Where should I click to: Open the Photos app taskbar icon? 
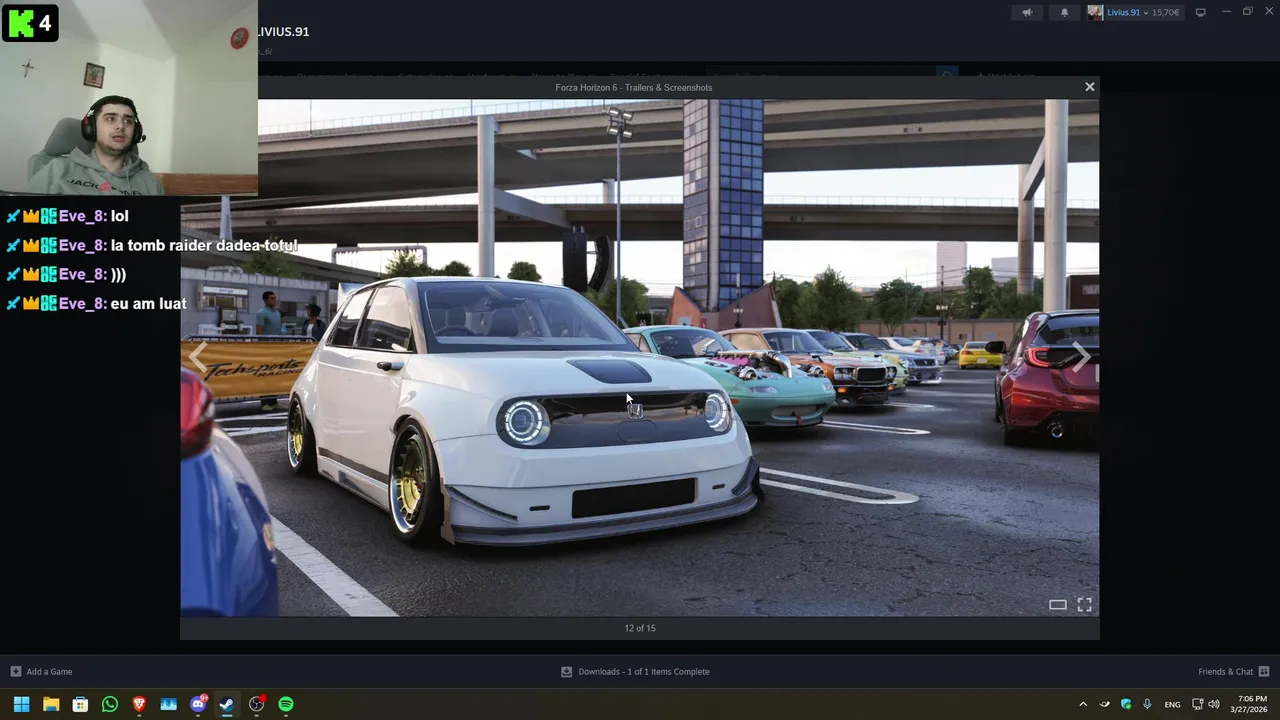(x=168, y=704)
